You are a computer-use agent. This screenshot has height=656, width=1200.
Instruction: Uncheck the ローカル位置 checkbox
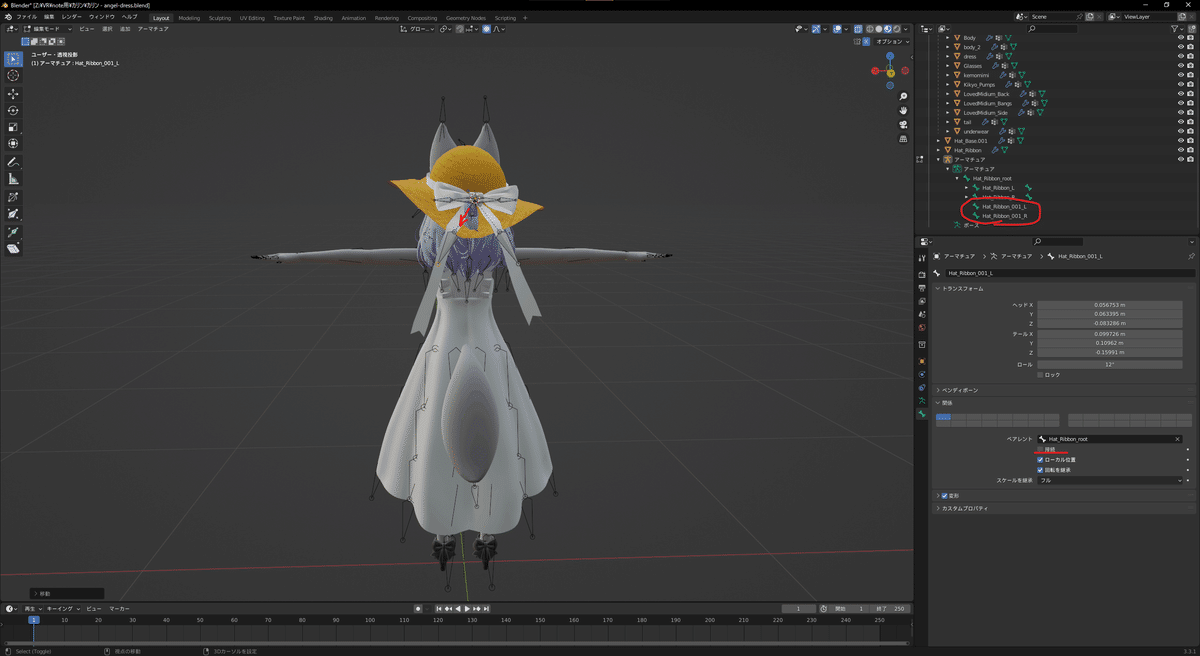[x=1040, y=460]
